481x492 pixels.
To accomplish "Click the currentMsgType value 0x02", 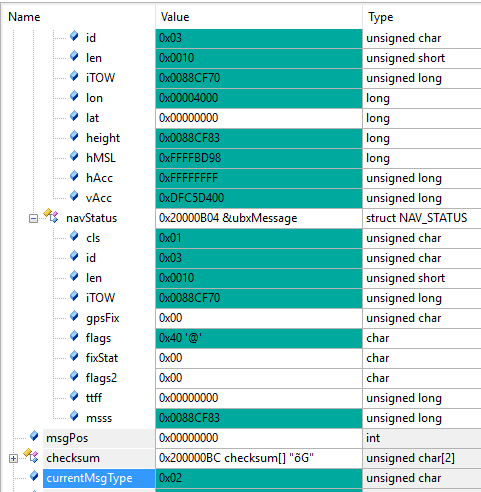I will (170, 478).
